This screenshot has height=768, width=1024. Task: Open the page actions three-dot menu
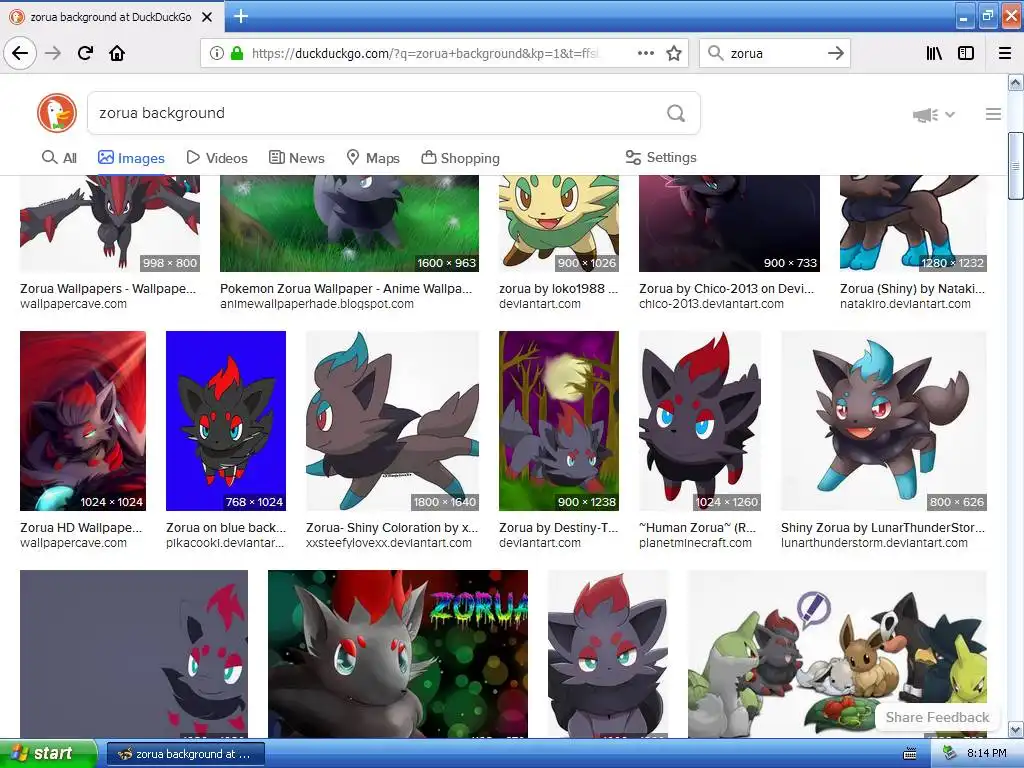[645, 53]
